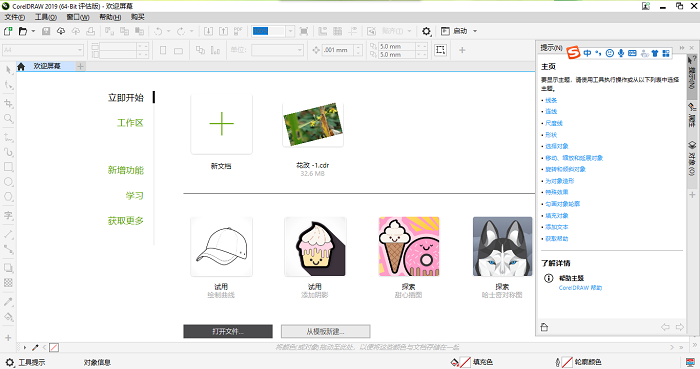Expand the 启动 launcher dropdown
Image resolution: width=700 pixels, height=369 pixels.
475,31
